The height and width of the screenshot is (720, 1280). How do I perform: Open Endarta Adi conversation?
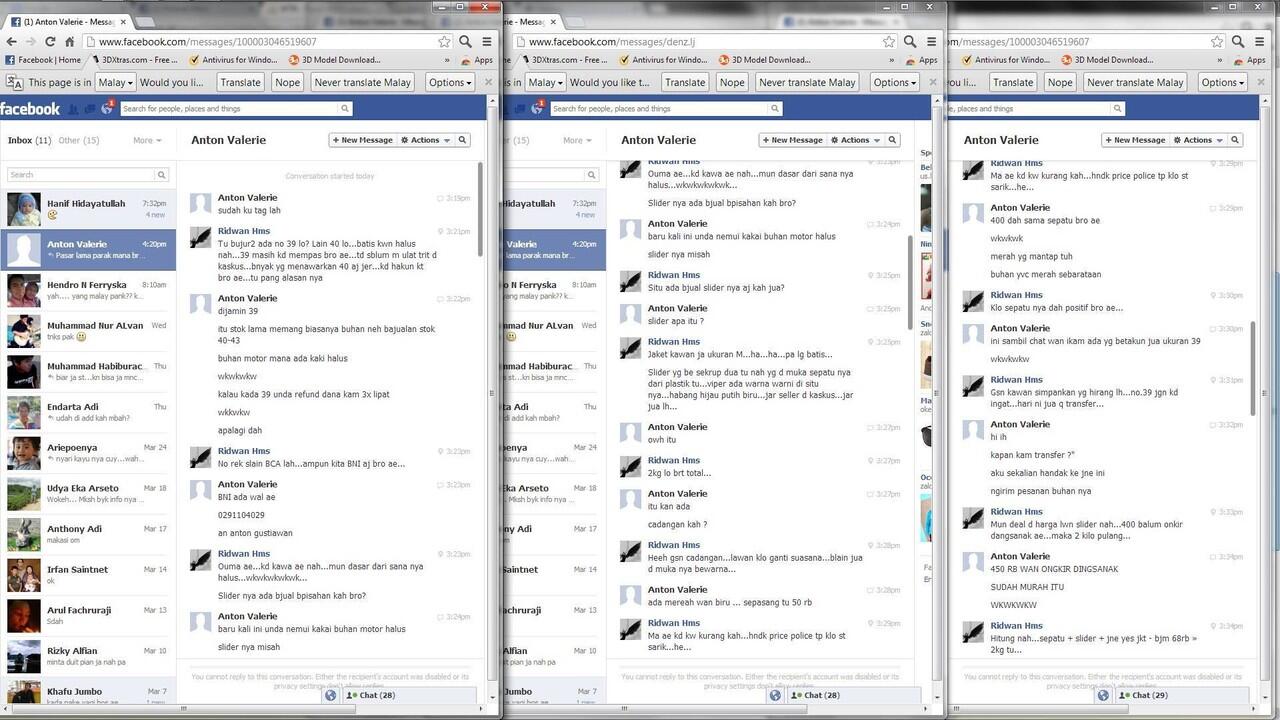pyautogui.click(x=88, y=412)
